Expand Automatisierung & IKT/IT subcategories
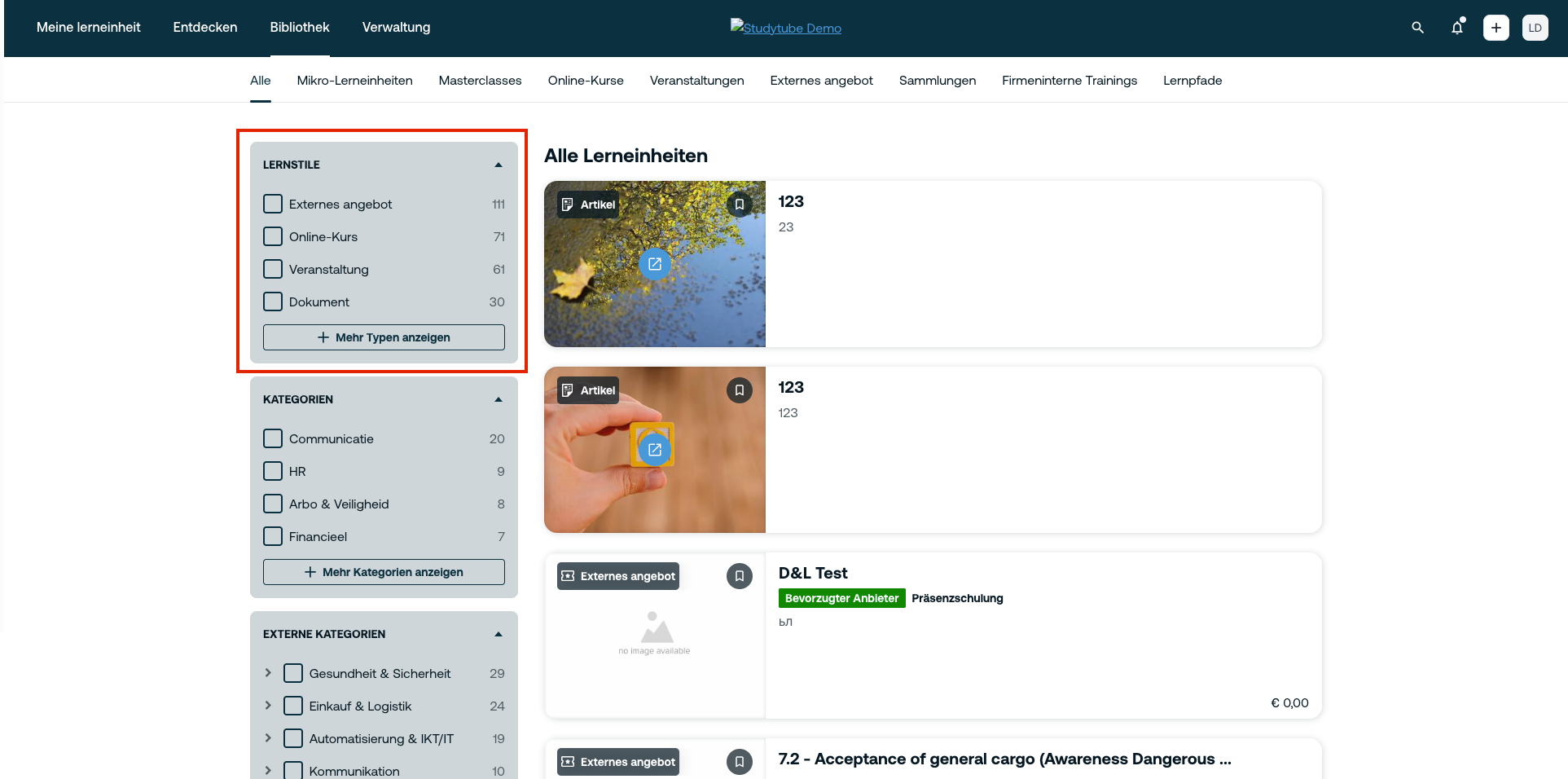Image resolution: width=1568 pixels, height=779 pixels. [x=268, y=738]
